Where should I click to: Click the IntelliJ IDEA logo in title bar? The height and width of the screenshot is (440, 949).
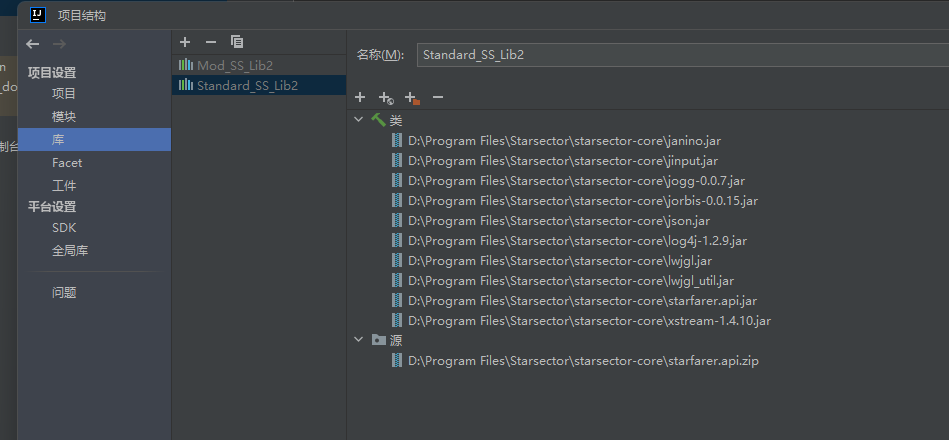37,15
